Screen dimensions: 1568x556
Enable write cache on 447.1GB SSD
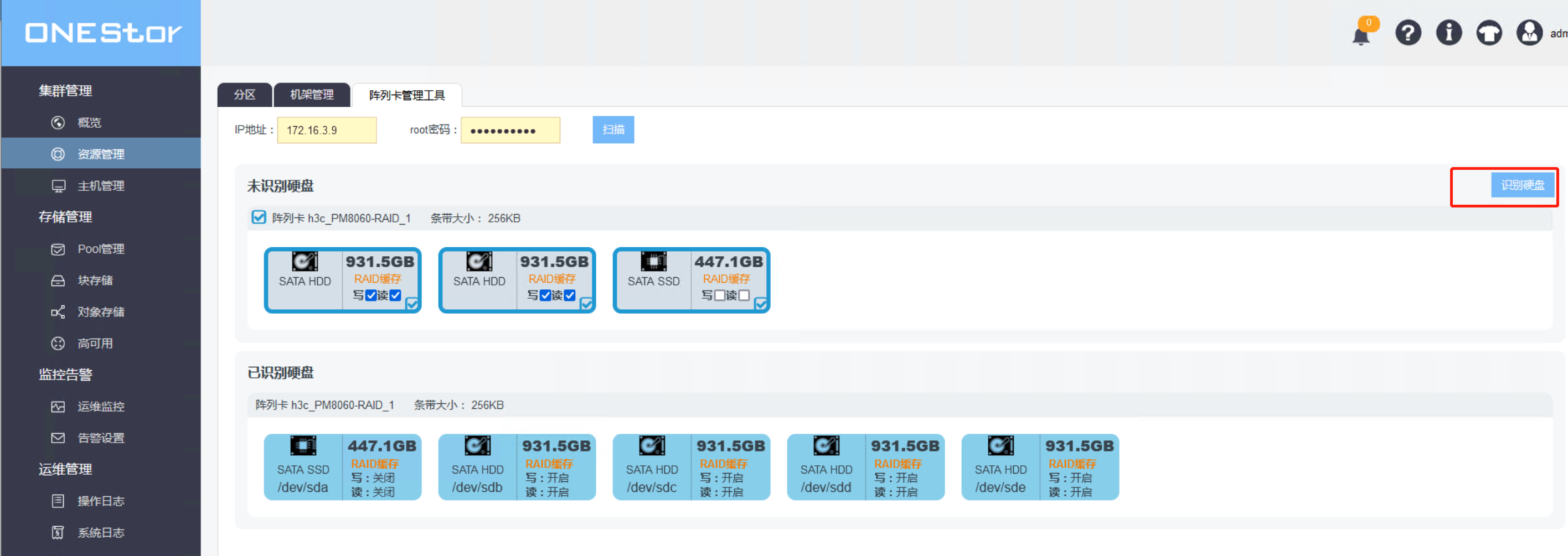[x=719, y=295]
